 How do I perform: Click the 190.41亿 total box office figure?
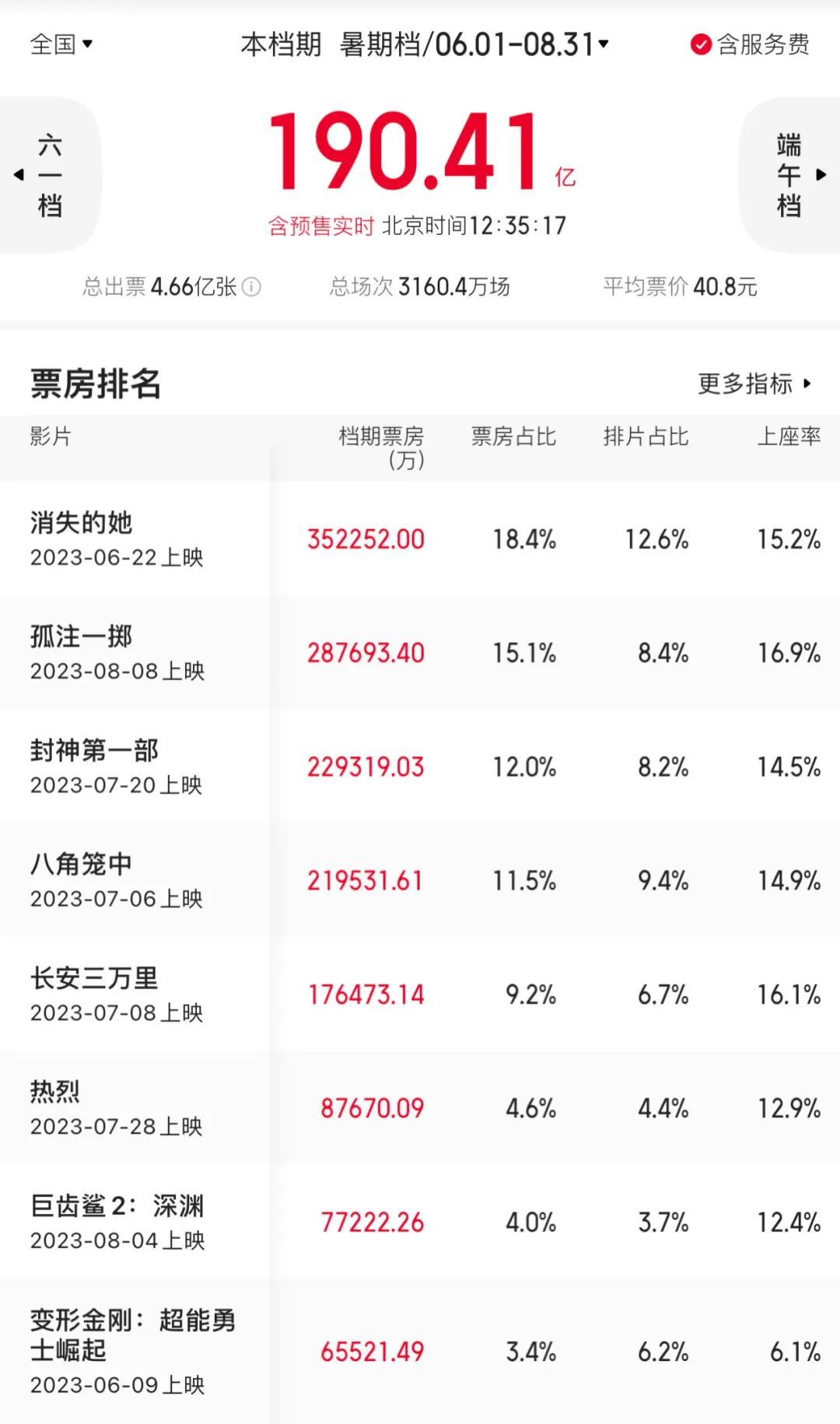404,153
